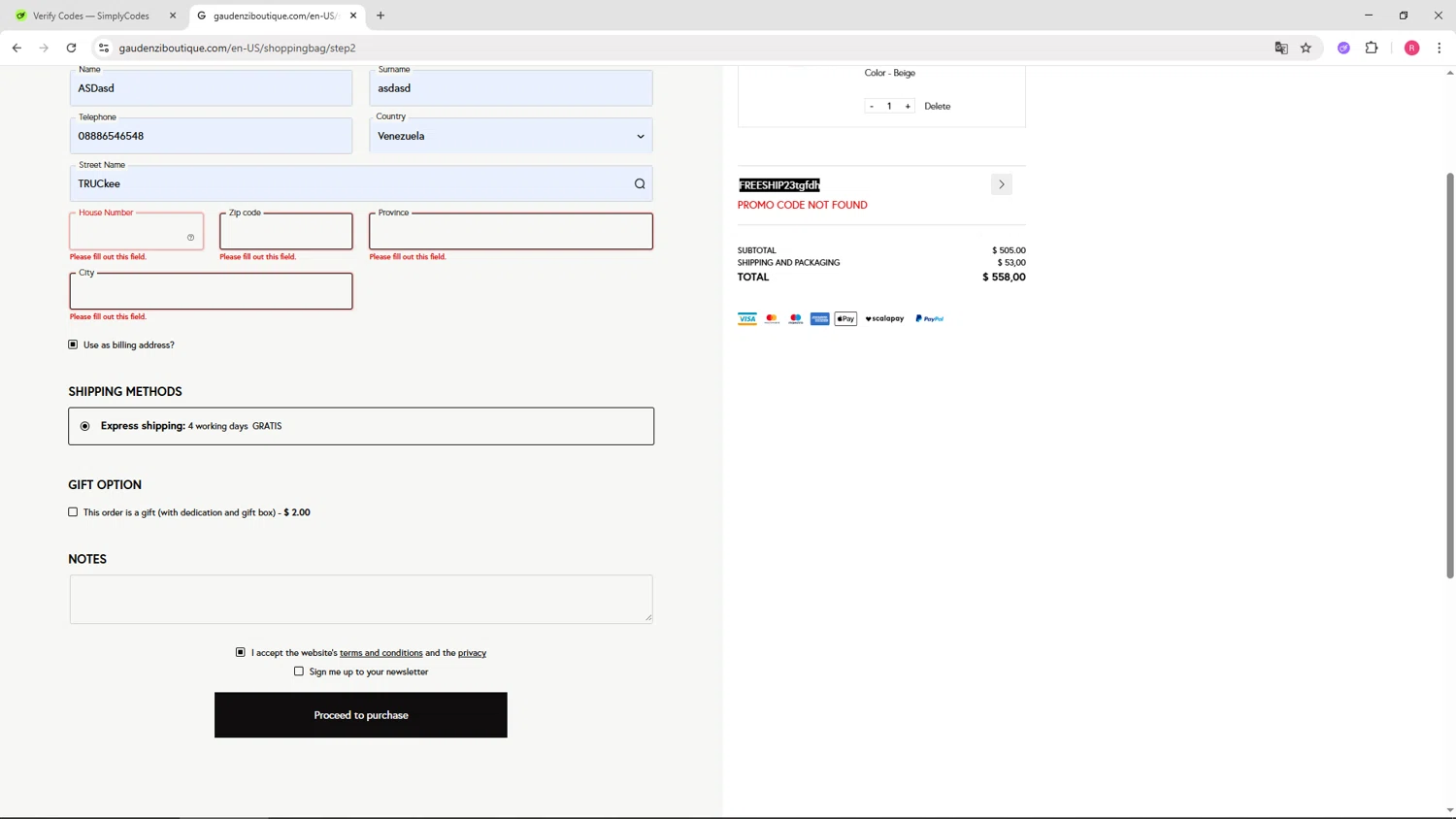The height and width of the screenshot is (819, 1456).
Task: Select Express shipping radio button
Action: tap(85, 426)
